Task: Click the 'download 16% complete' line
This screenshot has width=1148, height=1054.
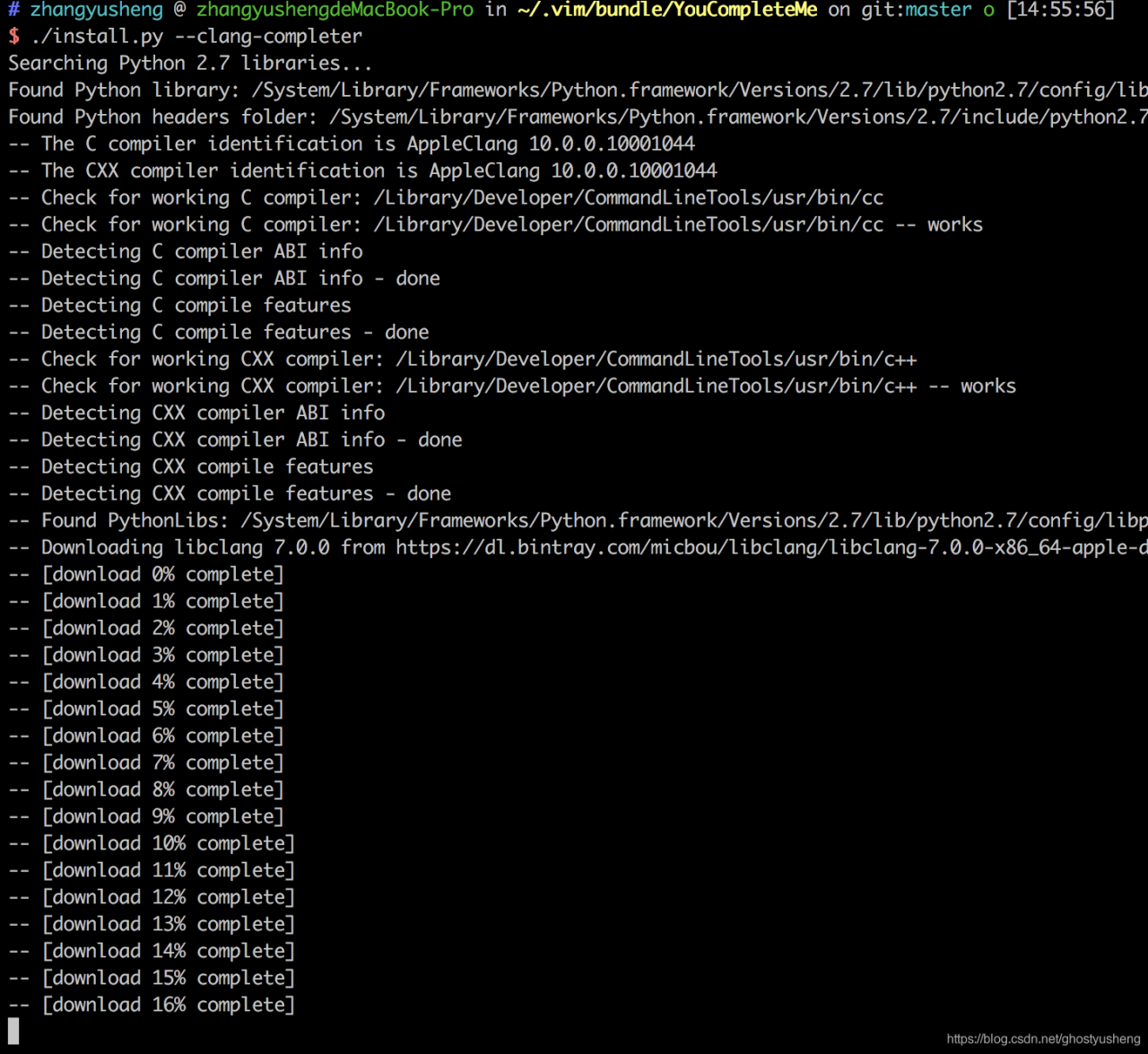Action: [152, 1005]
